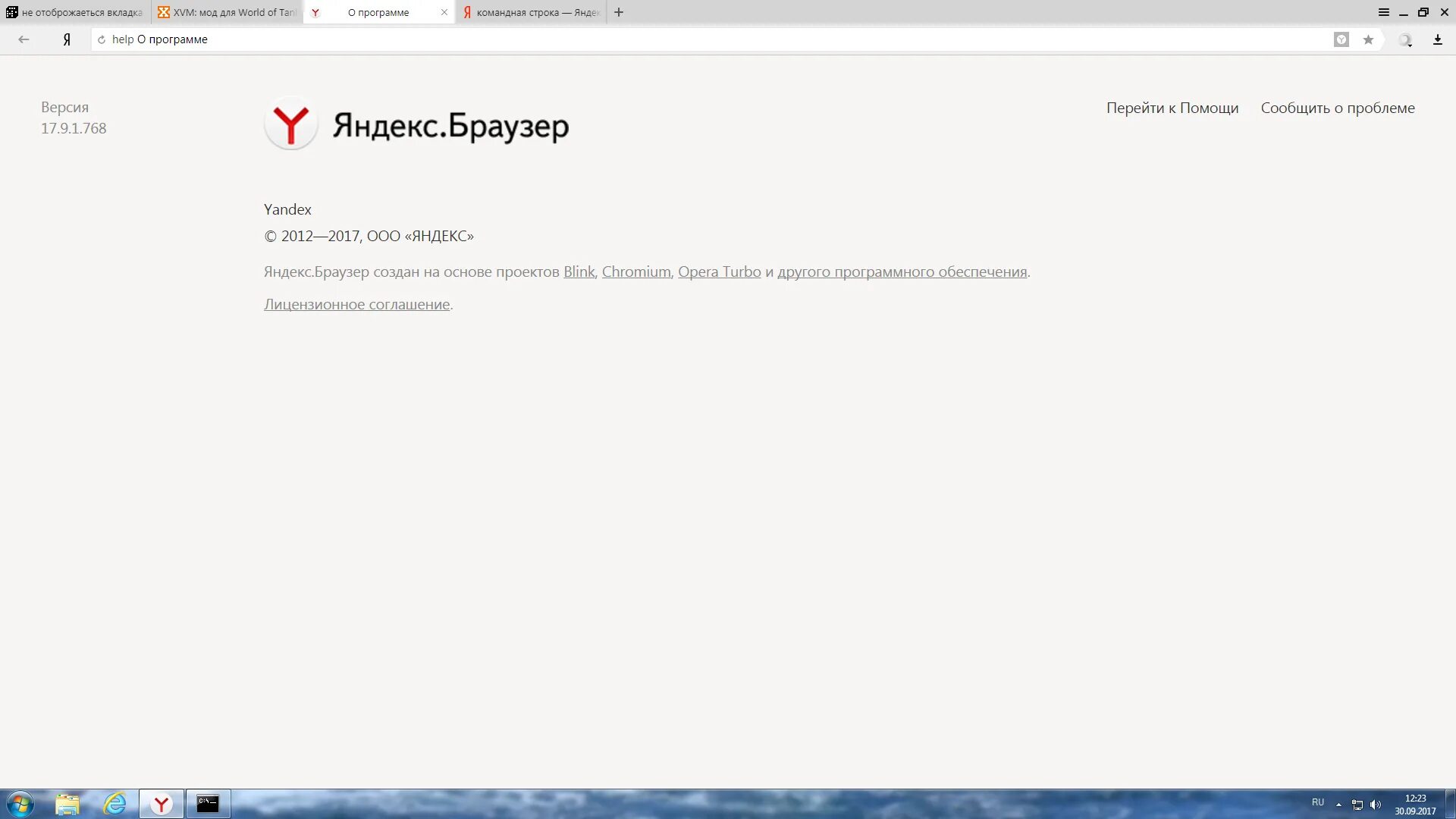Switch to the 'командная строка — Яндекс' tab
1456x819 pixels.
point(530,12)
